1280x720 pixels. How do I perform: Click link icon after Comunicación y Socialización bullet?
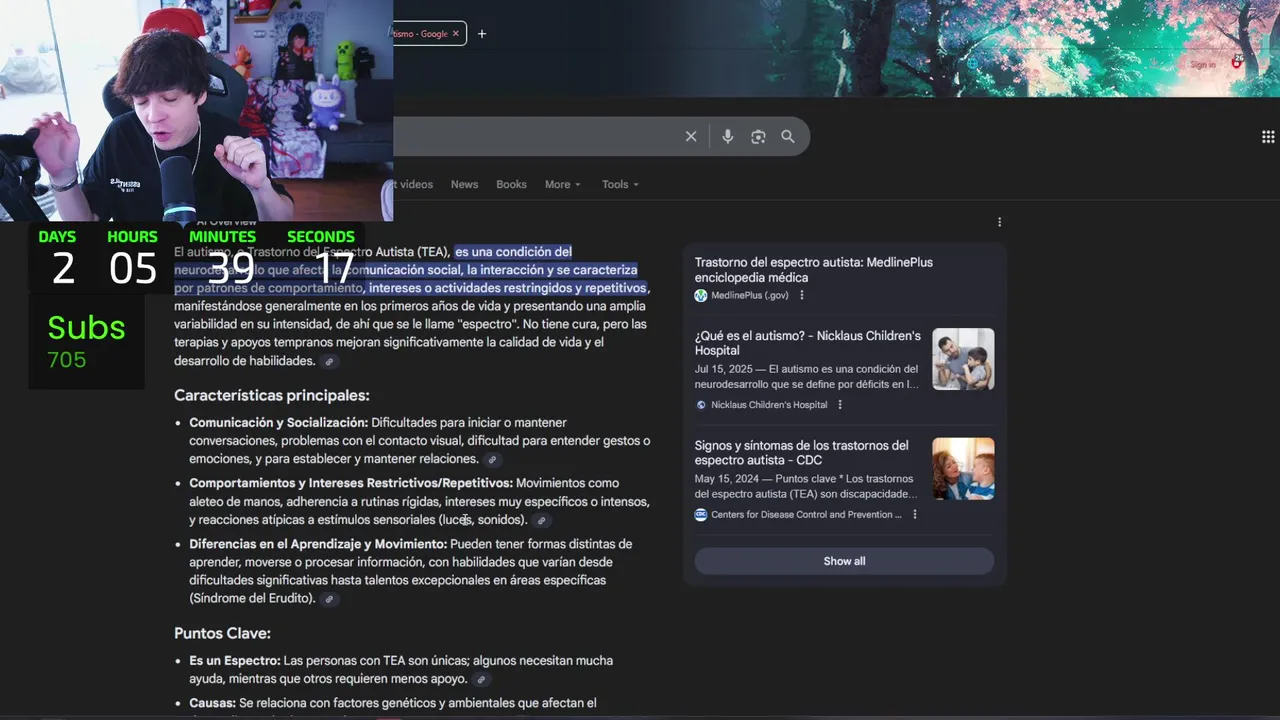(492, 459)
